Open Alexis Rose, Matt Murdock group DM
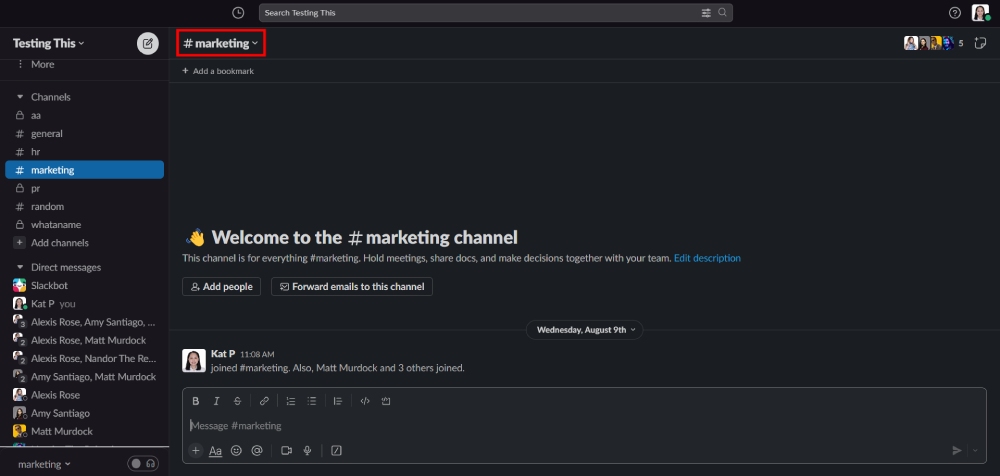The height and width of the screenshot is (476, 1000). [84, 340]
